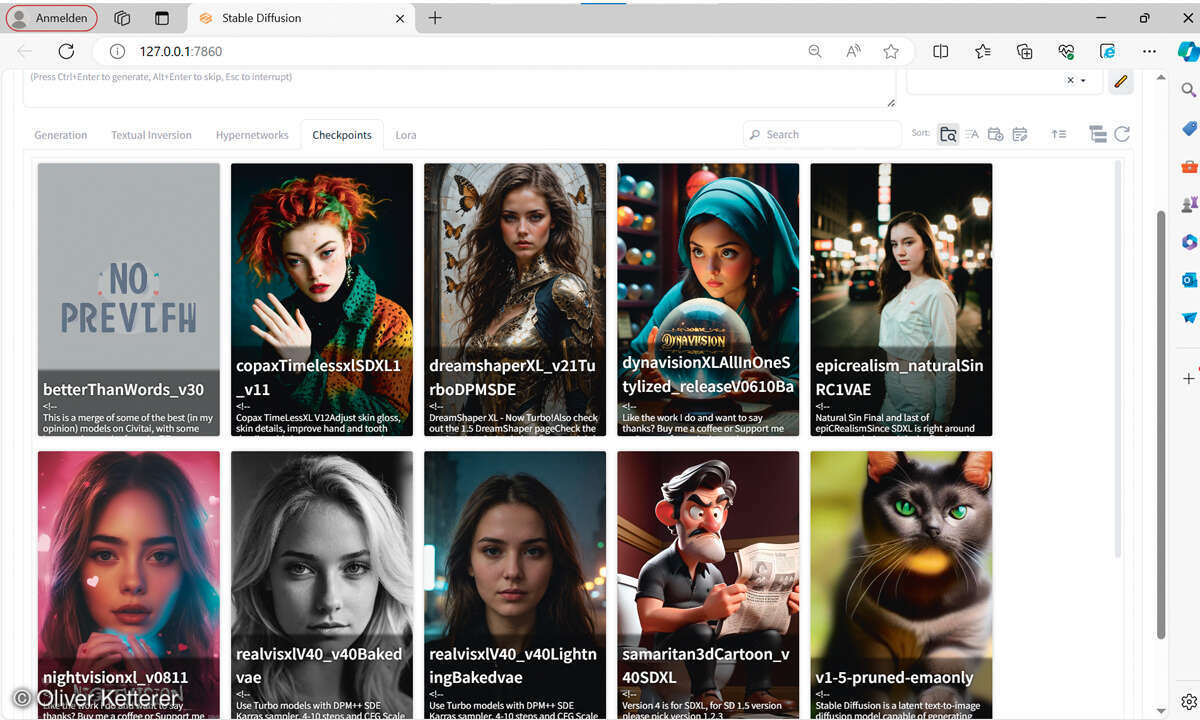The image size is (1200, 720).
Task: Toggle ascending sort order icon
Action: pyautogui.click(x=1059, y=134)
